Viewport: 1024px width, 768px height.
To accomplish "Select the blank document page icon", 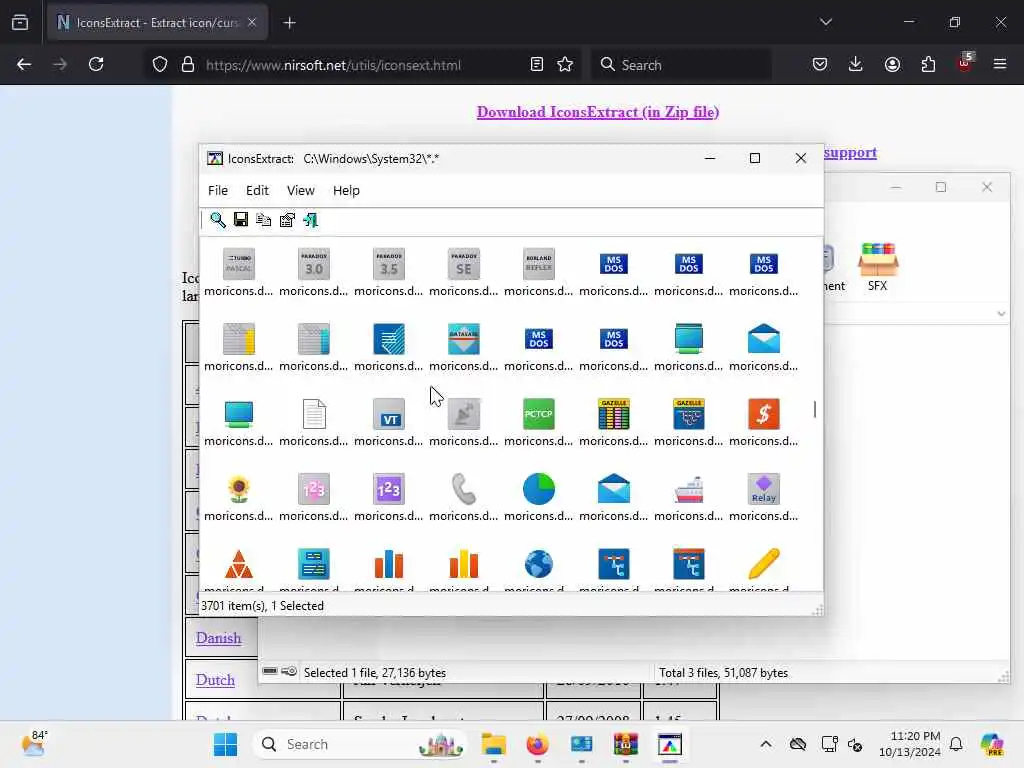I will [x=313, y=414].
